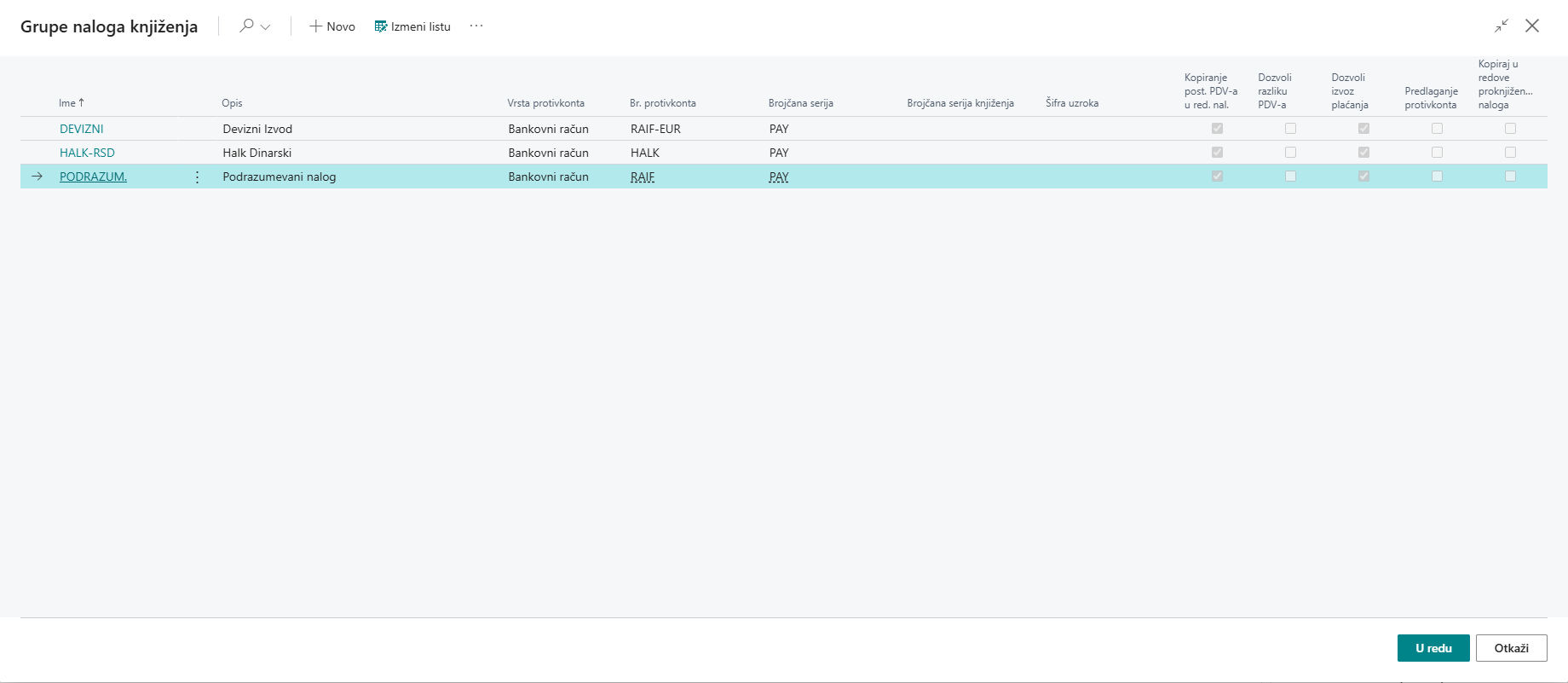This screenshot has height=683, width=1568.
Task: Open the Vrsta protivkonta column header menu
Action: coord(545,103)
